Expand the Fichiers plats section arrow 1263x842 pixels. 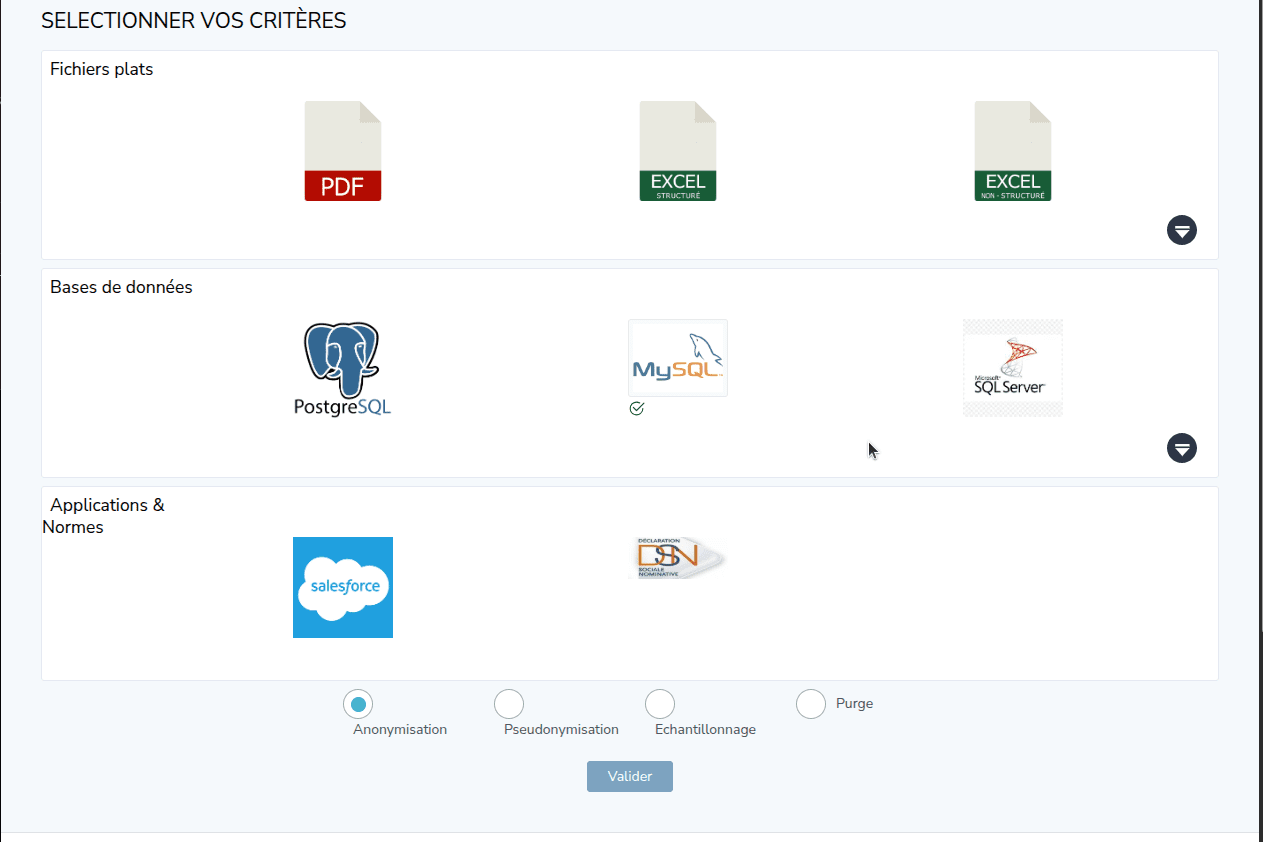click(x=1182, y=230)
